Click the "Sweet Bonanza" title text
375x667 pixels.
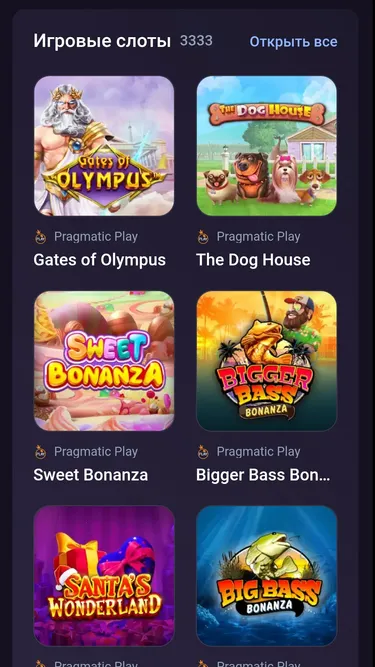(91, 475)
